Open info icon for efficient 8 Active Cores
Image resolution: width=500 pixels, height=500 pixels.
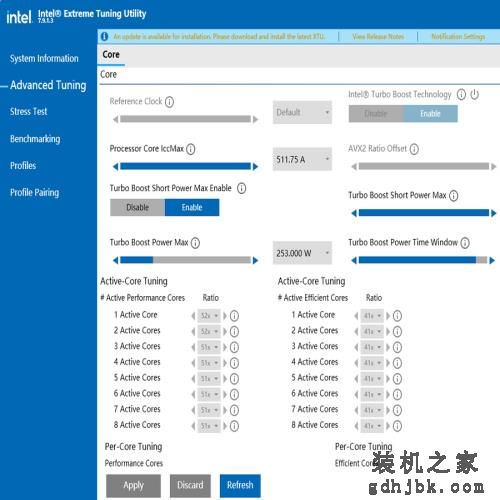397,426
